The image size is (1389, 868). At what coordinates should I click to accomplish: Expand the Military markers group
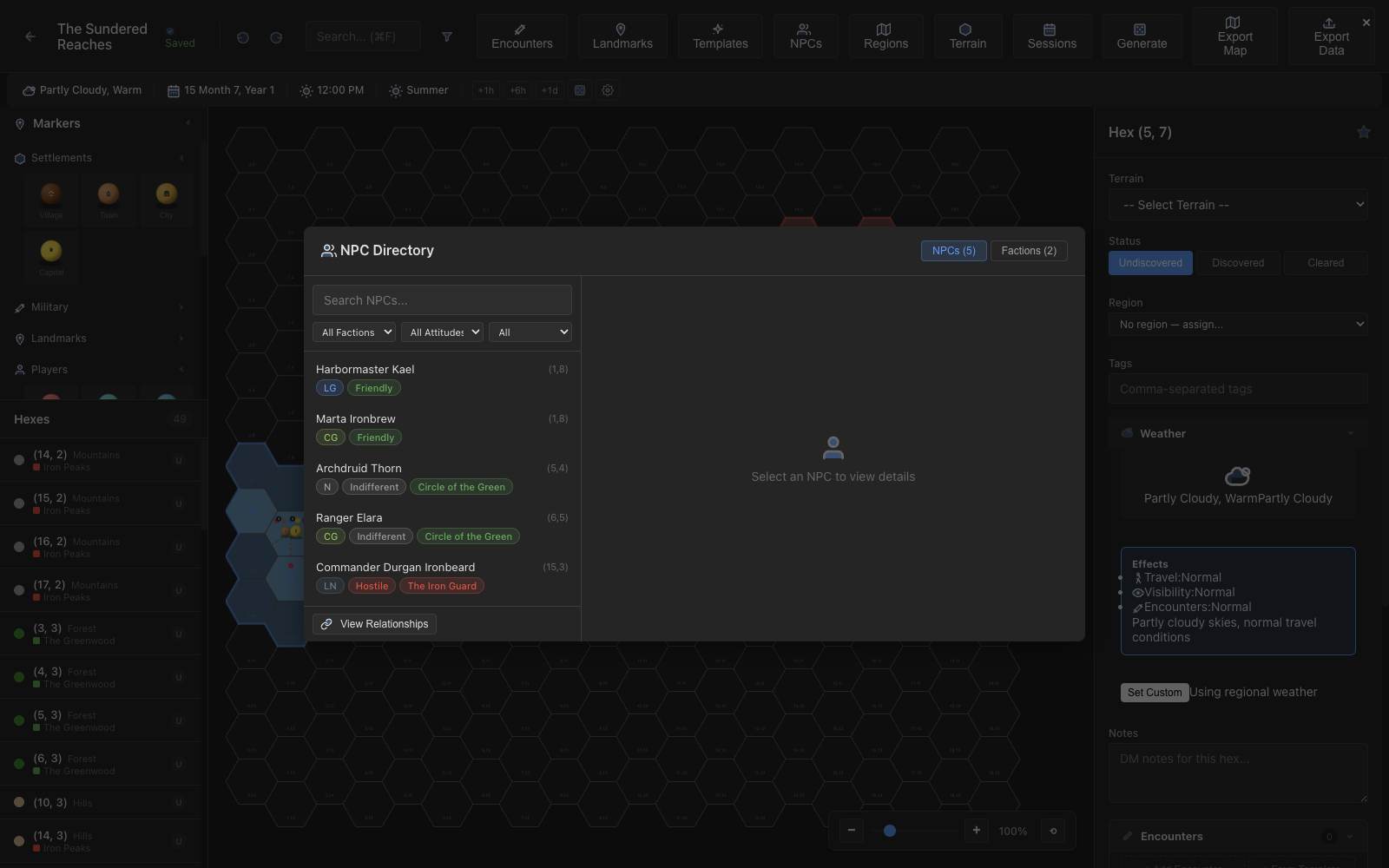click(102, 307)
